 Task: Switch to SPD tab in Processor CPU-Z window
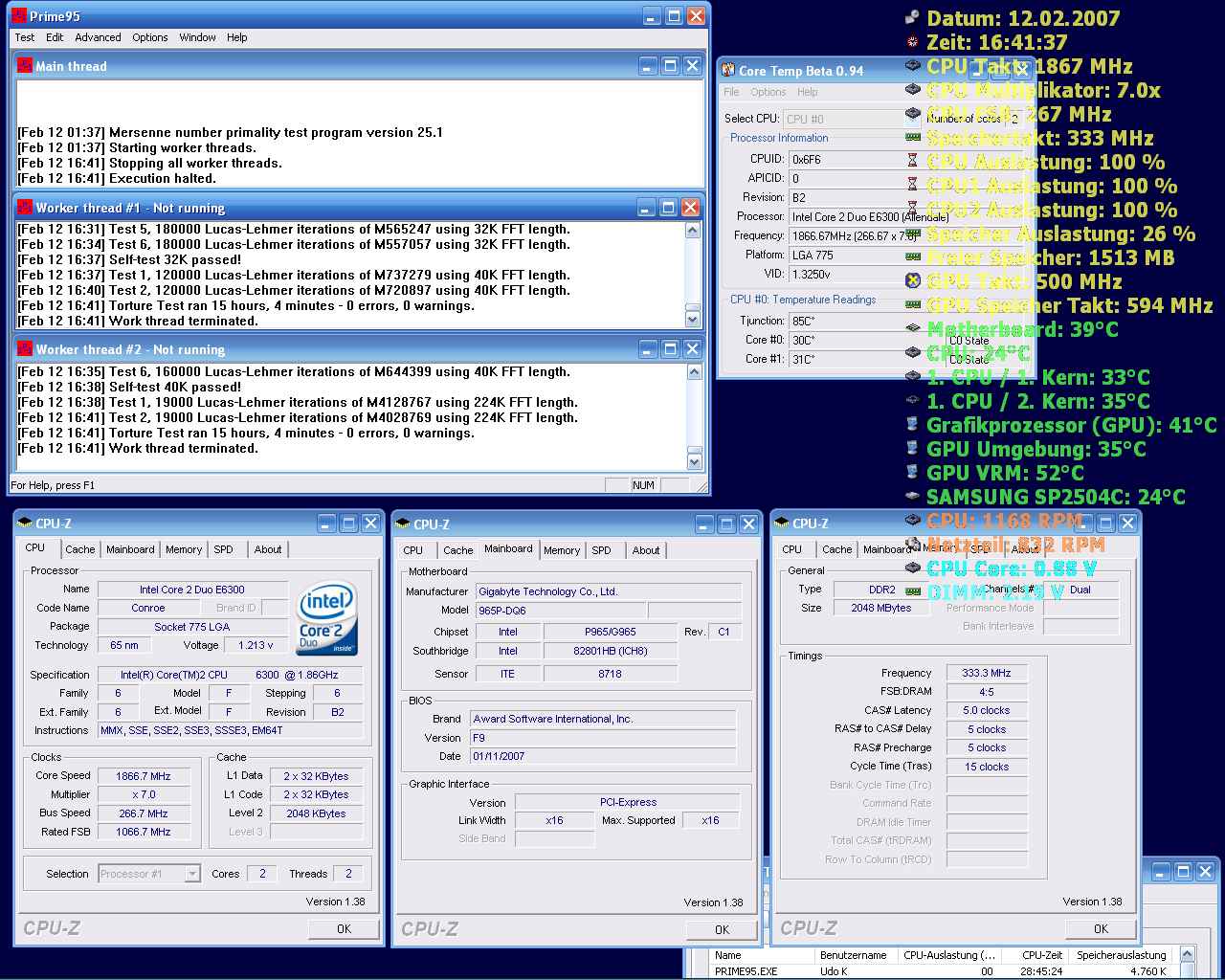point(224,549)
